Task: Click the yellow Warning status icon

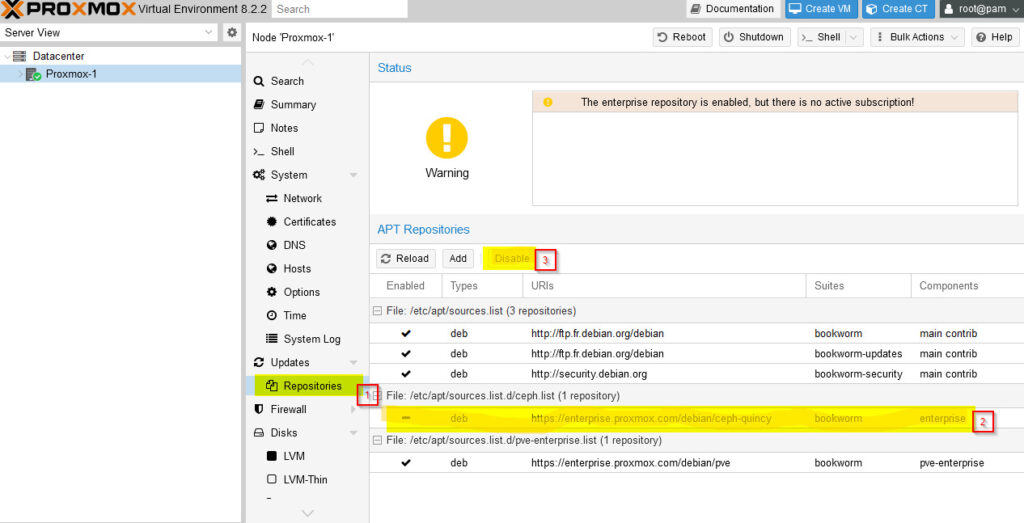Action: pyautogui.click(x=447, y=138)
